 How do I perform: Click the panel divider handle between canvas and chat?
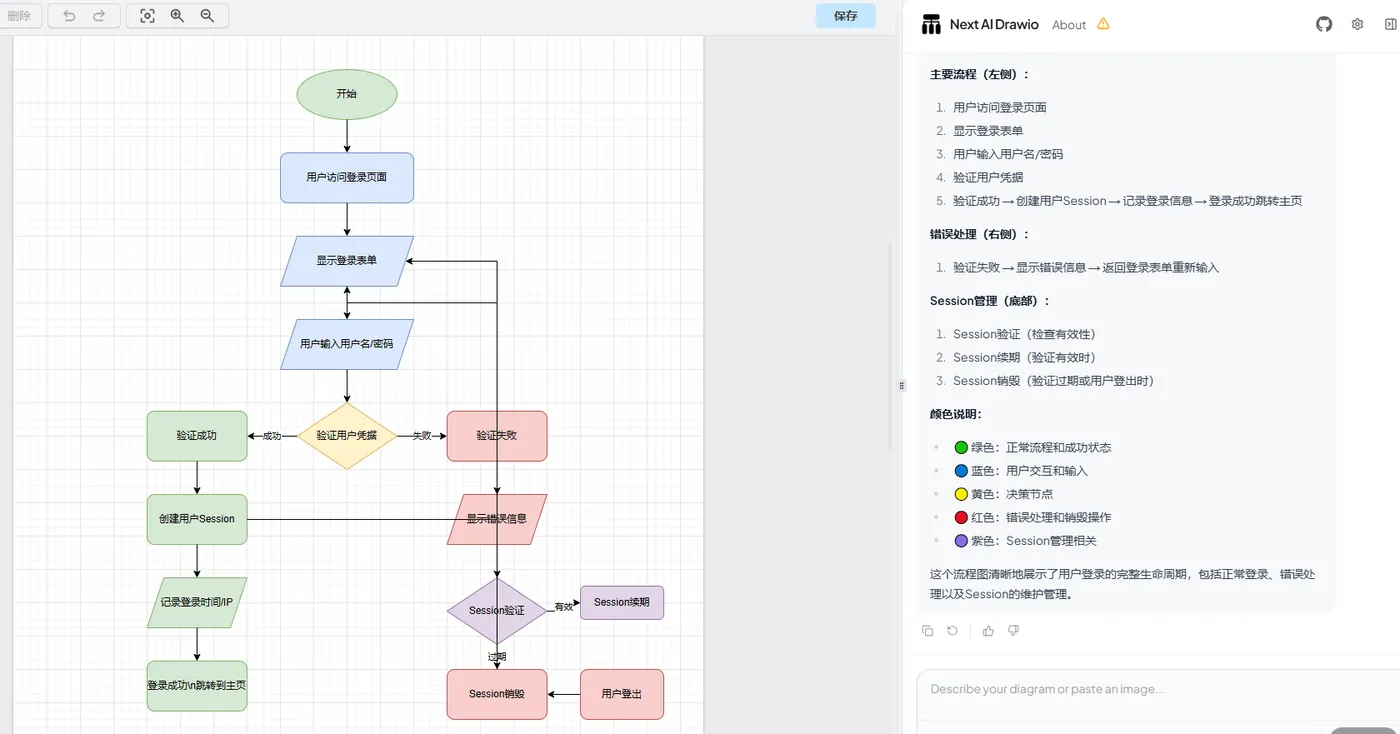pos(902,385)
